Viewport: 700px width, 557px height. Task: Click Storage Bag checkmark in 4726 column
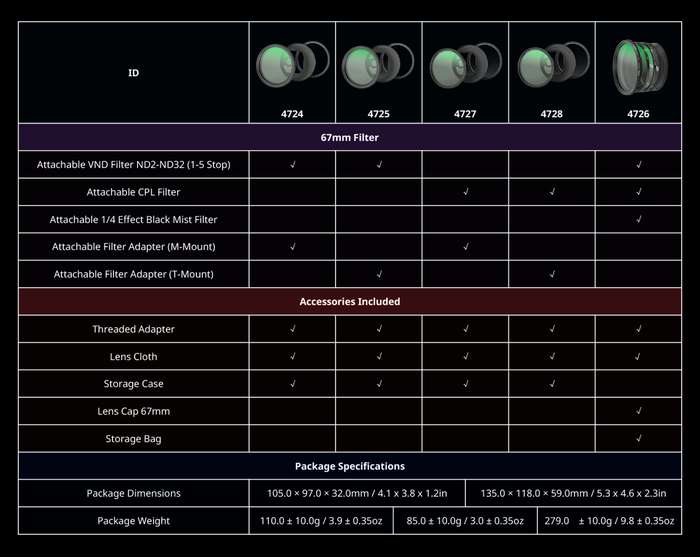[x=638, y=439]
